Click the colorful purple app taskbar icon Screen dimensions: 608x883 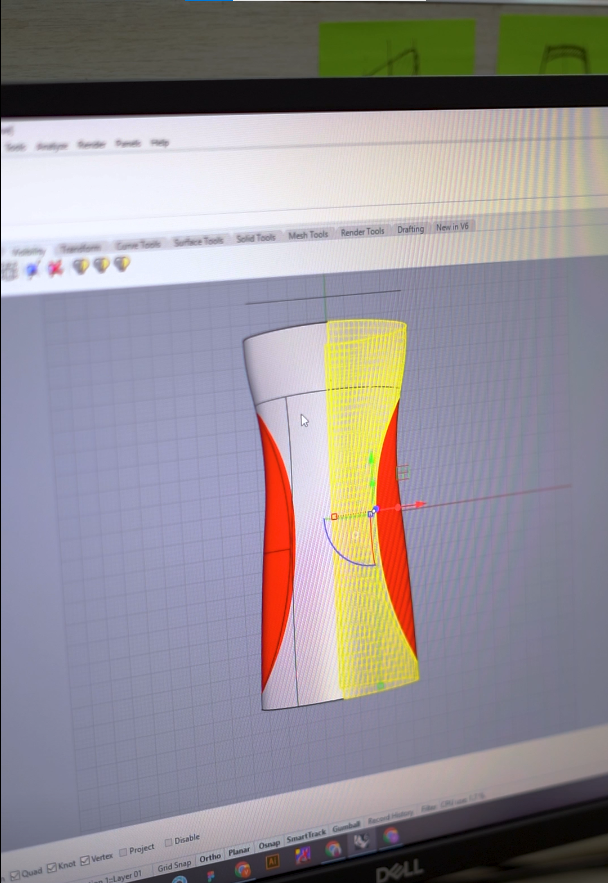[x=303, y=855]
